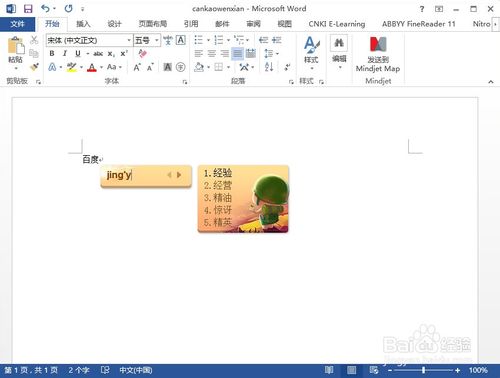Click the character border A icon

pyautogui.click(x=181, y=40)
